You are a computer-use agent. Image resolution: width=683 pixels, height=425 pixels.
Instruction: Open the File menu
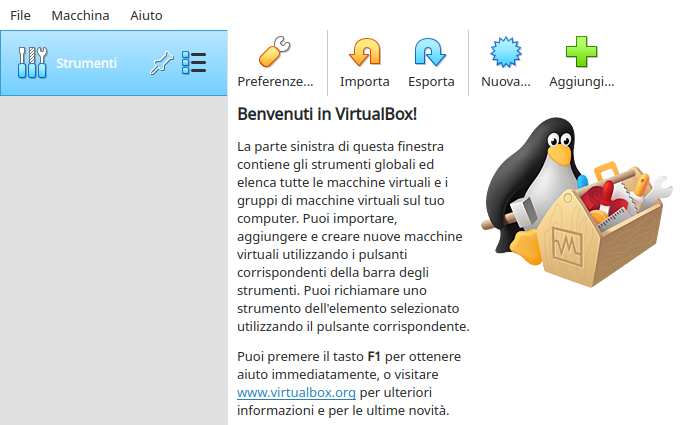coord(20,16)
